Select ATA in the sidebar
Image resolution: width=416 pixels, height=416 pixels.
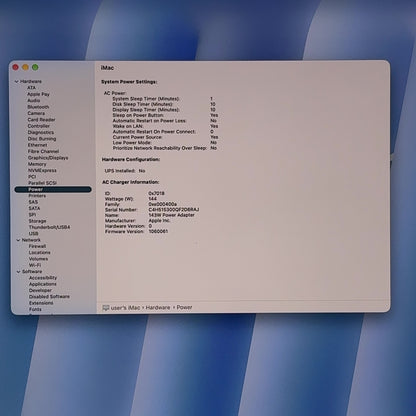[31, 88]
